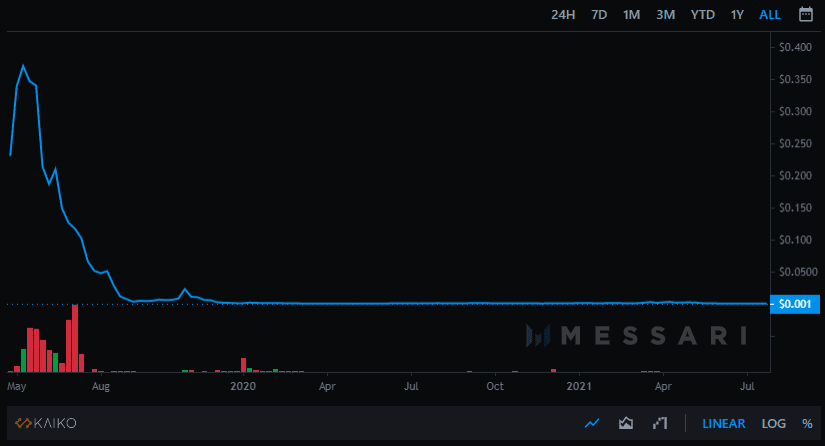Click the 2020 label on time axis
This screenshot has width=825, height=446.
point(243,386)
